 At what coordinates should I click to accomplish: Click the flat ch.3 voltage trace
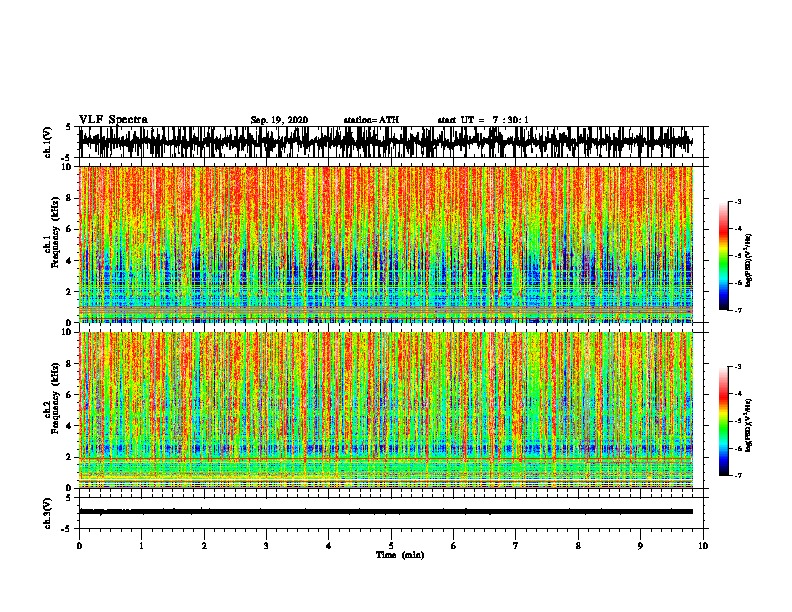[385, 512]
